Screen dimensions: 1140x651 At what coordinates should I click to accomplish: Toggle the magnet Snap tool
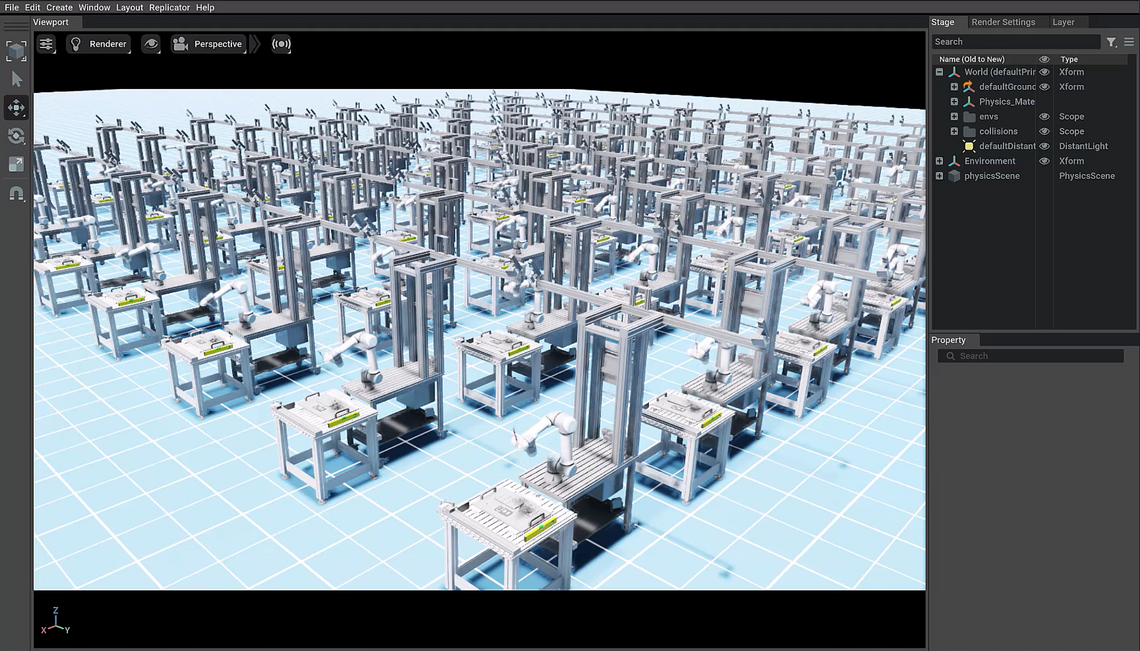16,193
